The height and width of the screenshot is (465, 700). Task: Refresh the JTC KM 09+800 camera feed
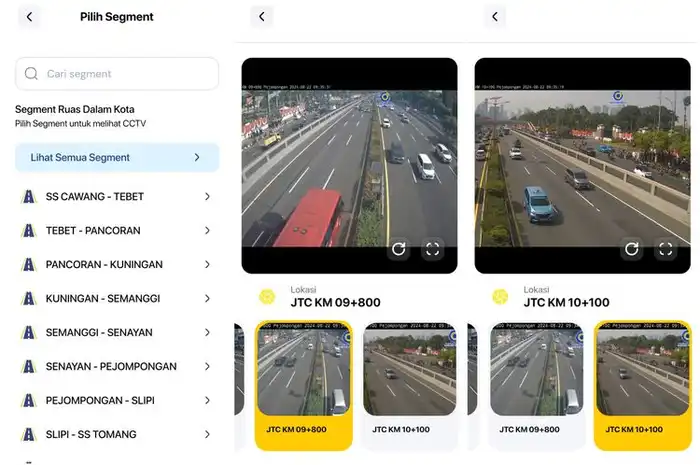click(x=399, y=249)
